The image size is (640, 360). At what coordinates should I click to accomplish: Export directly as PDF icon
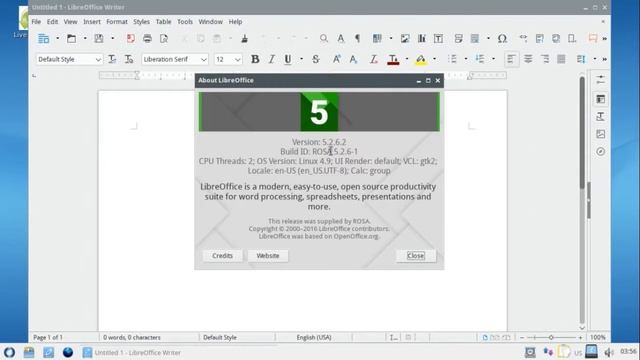(131, 38)
